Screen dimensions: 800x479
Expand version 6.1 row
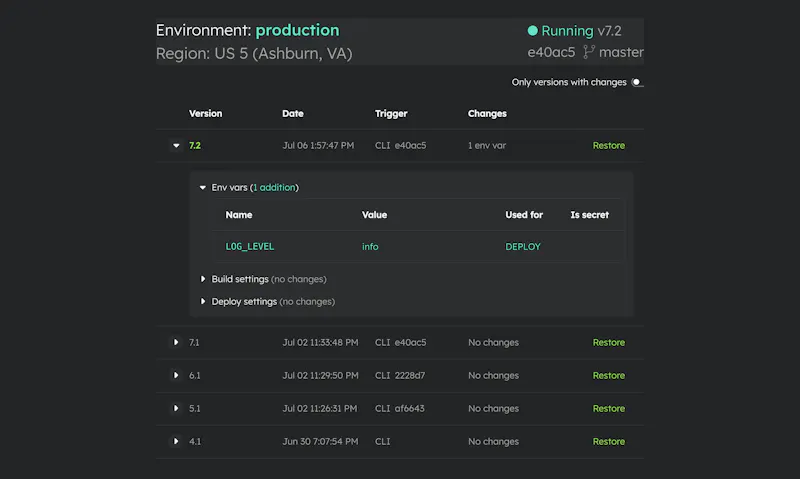pyautogui.click(x=176, y=375)
